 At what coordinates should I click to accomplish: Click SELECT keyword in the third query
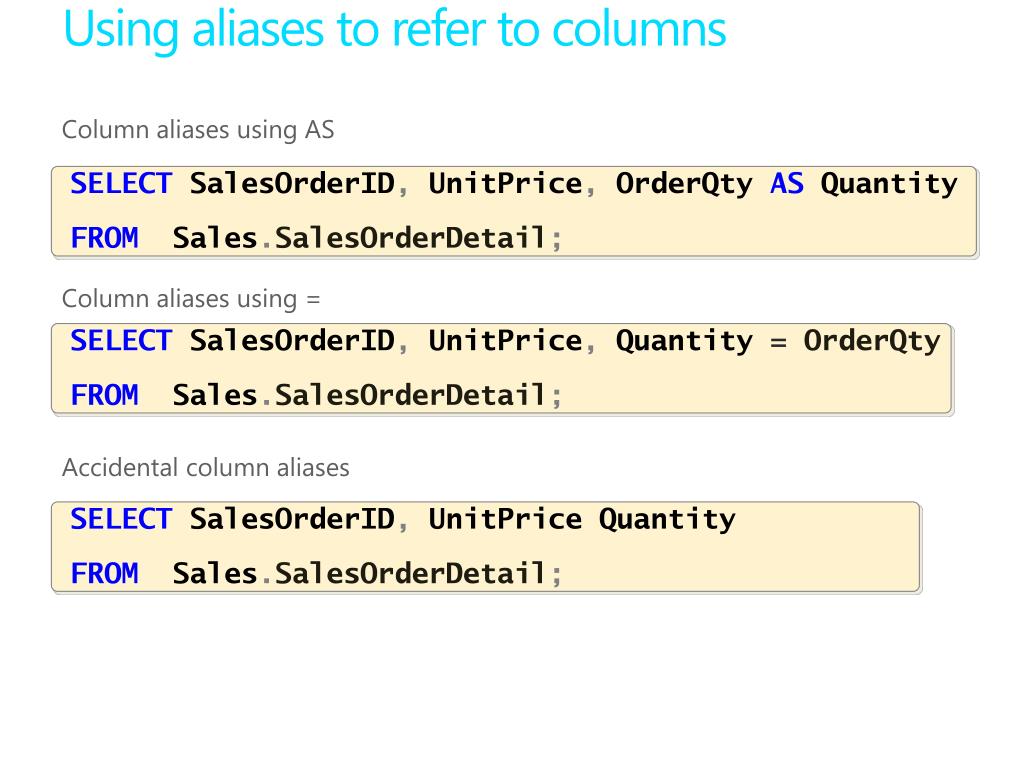121,519
